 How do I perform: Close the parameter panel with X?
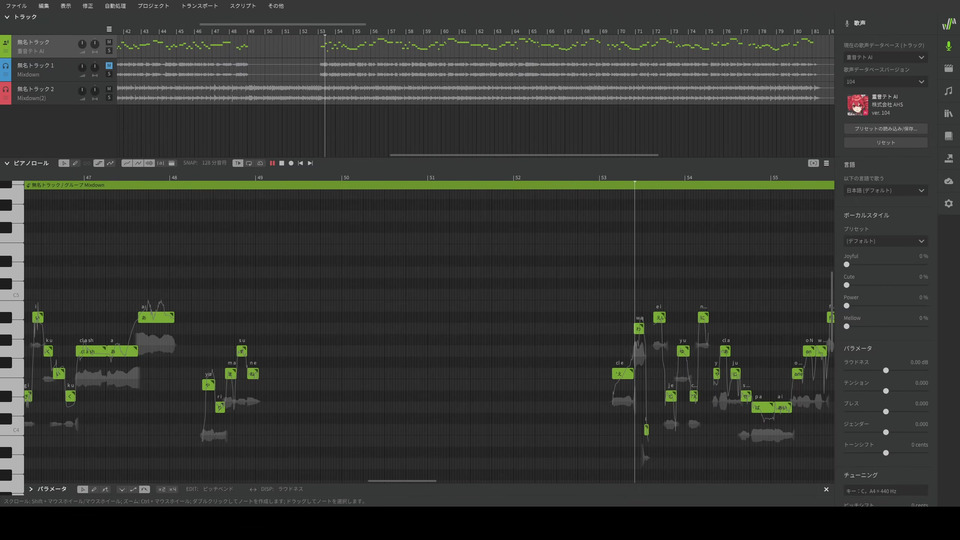pos(826,489)
